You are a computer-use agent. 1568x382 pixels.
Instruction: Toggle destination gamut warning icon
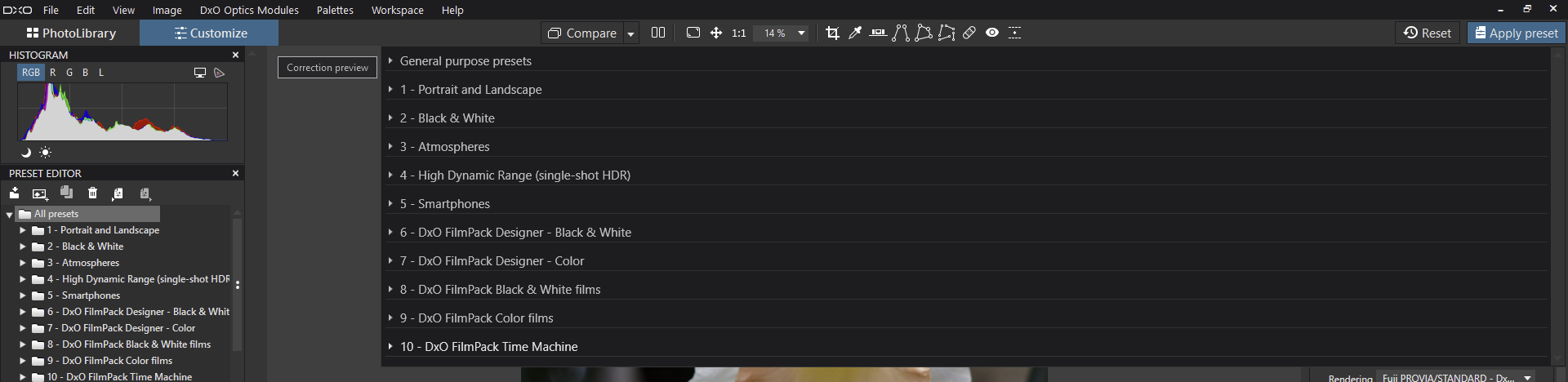pos(219,73)
